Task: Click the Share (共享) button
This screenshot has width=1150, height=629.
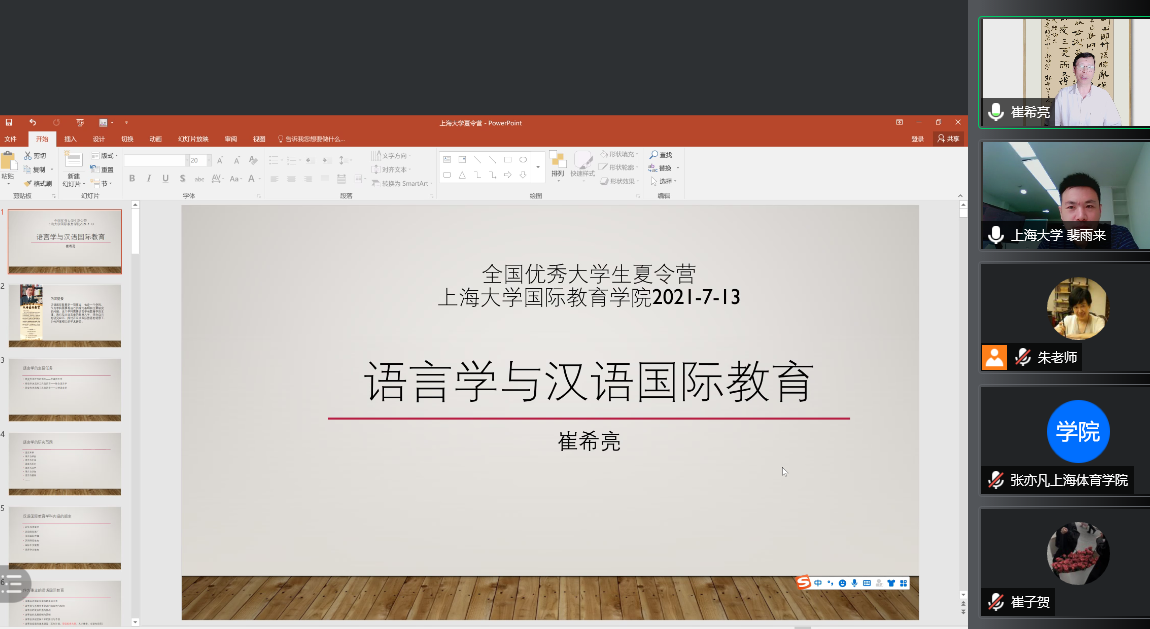Action: (x=948, y=139)
